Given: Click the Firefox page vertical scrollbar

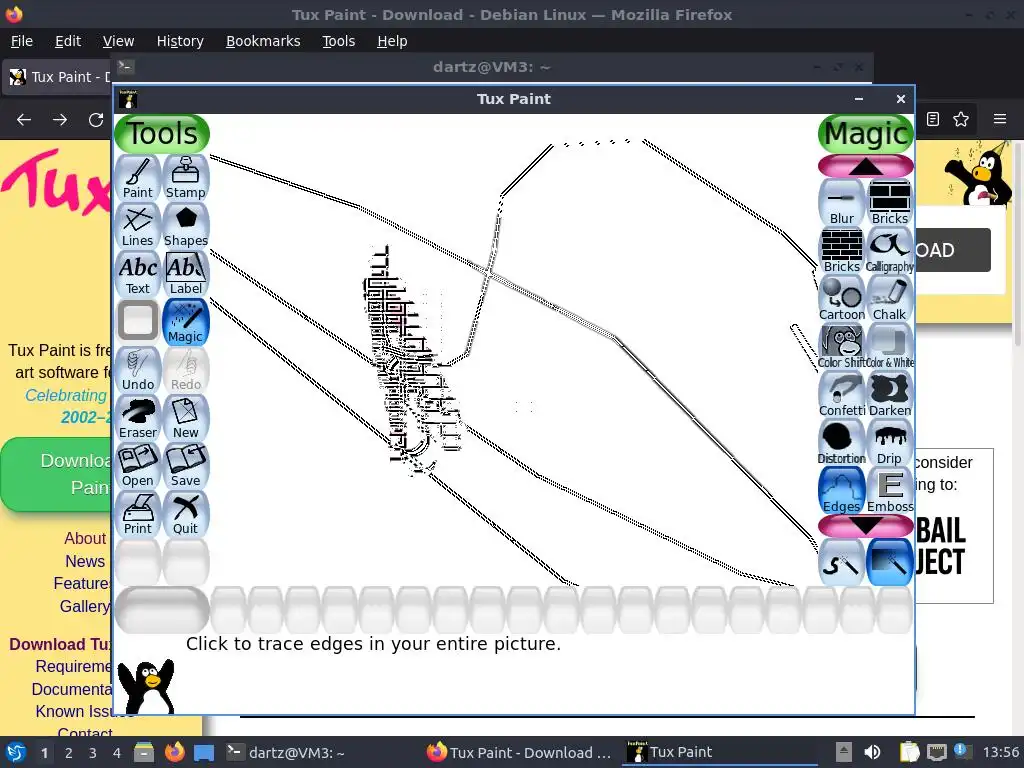Looking at the screenshot, I should [1018, 243].
